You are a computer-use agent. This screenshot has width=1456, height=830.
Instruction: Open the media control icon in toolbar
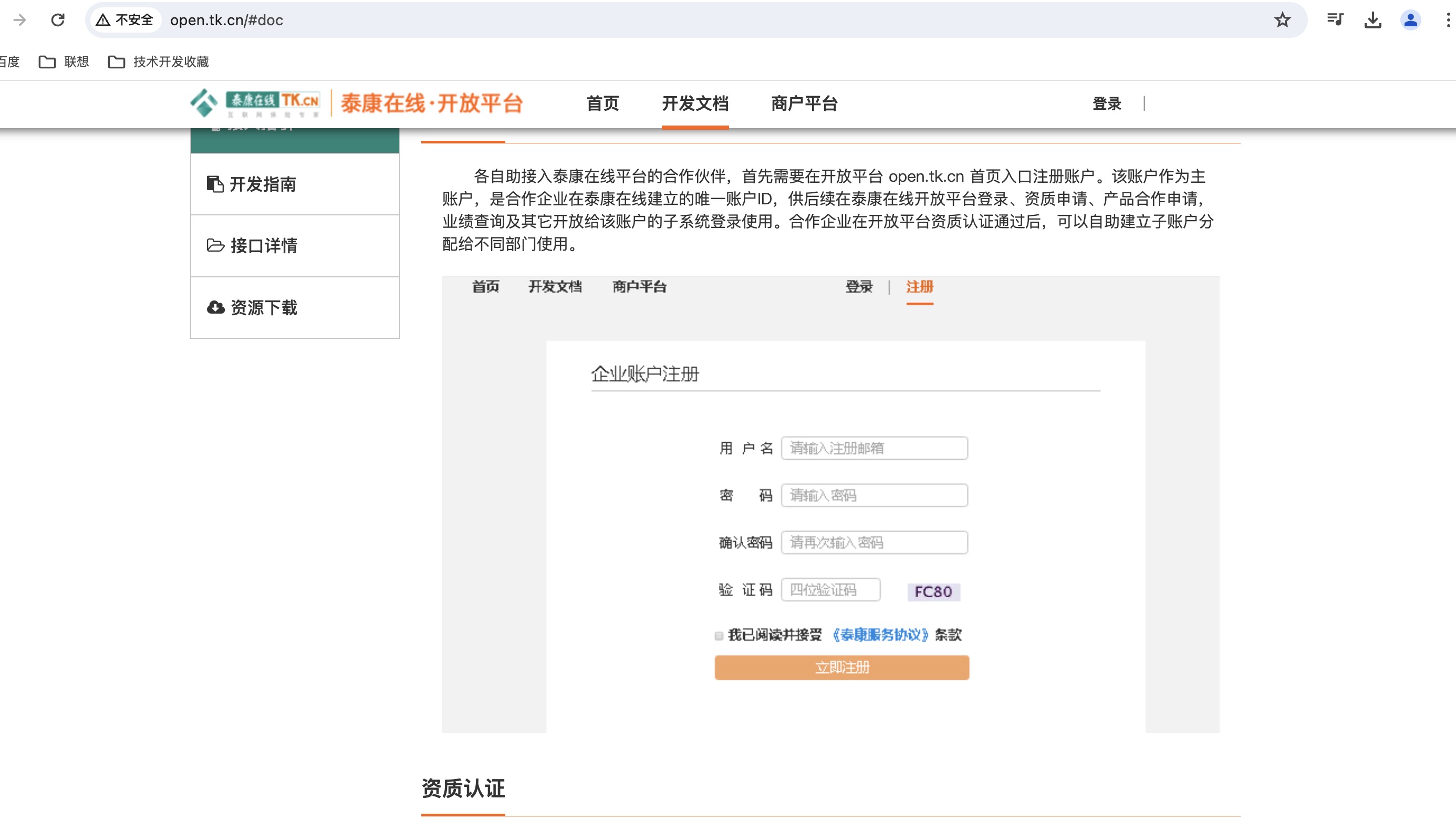1335,20
